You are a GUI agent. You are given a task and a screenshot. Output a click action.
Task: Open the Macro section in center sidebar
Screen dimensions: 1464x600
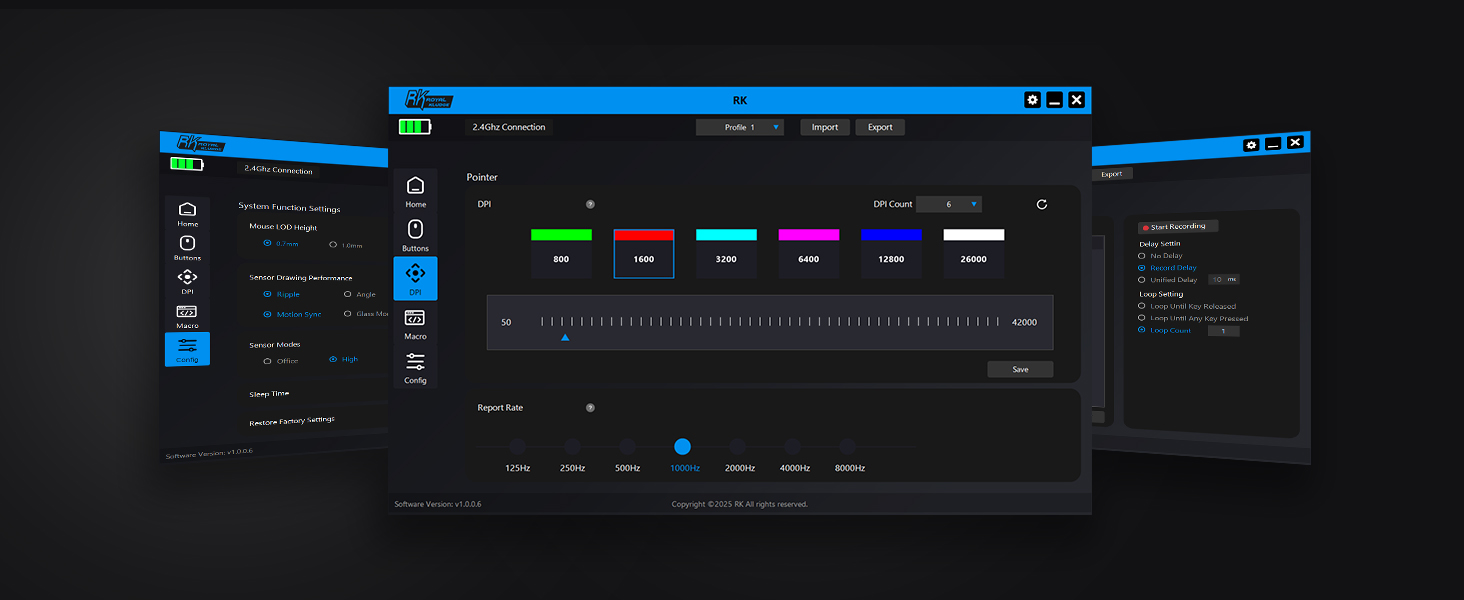tap(415, 323)
